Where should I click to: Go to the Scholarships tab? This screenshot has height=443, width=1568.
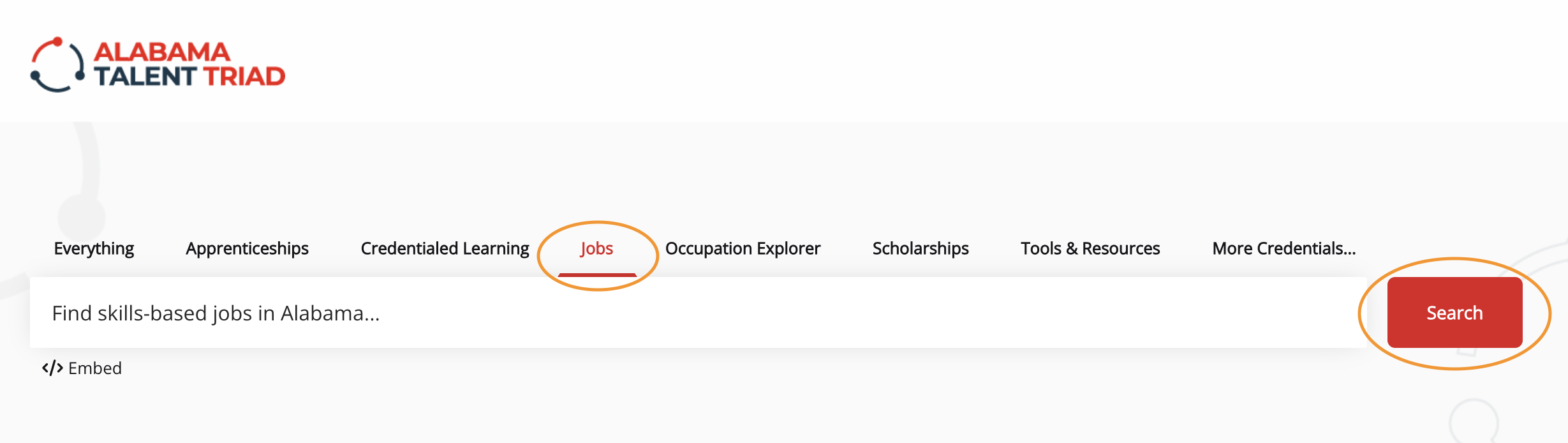(x=921, y=248)
